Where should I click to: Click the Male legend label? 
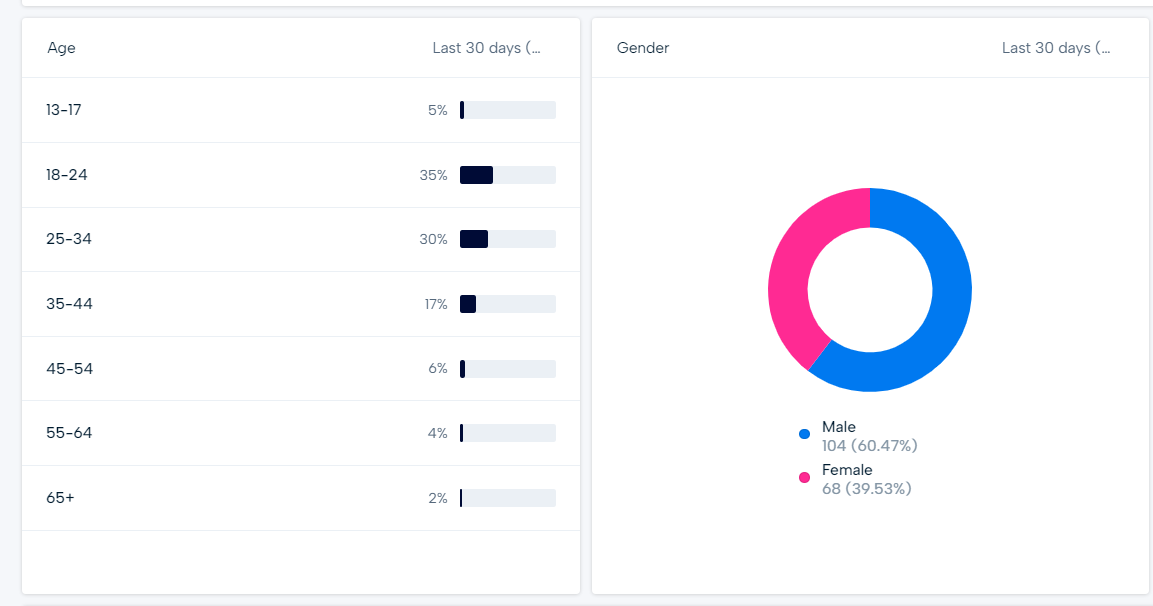click(839, 427)
